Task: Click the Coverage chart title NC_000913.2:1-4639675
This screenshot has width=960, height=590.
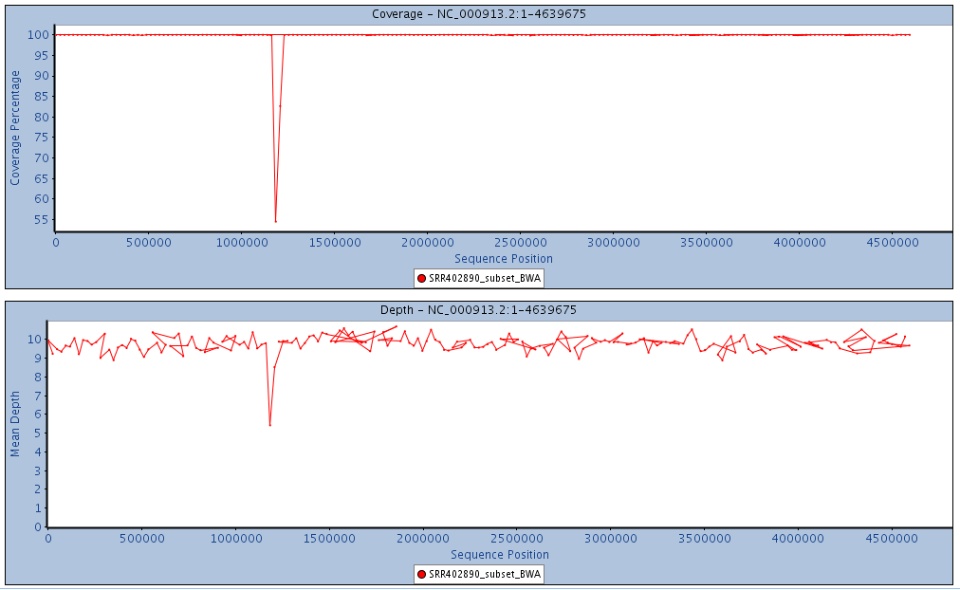Action: (x=479, y=13)
